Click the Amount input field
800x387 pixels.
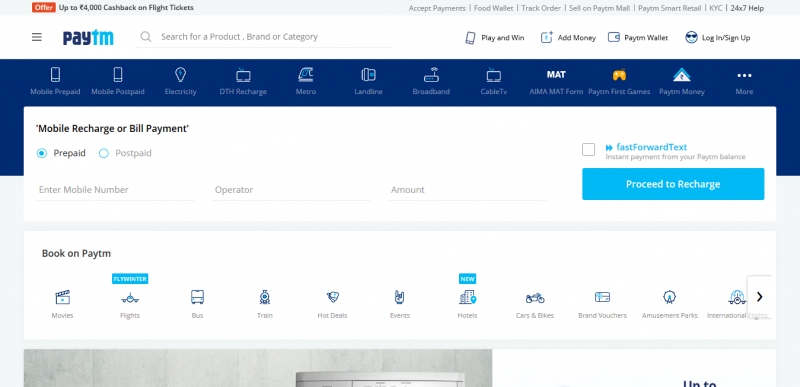pyautogui.click(x=467, y=190)
